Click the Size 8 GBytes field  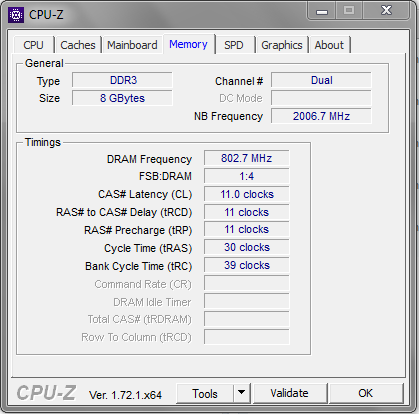point(122,98)
